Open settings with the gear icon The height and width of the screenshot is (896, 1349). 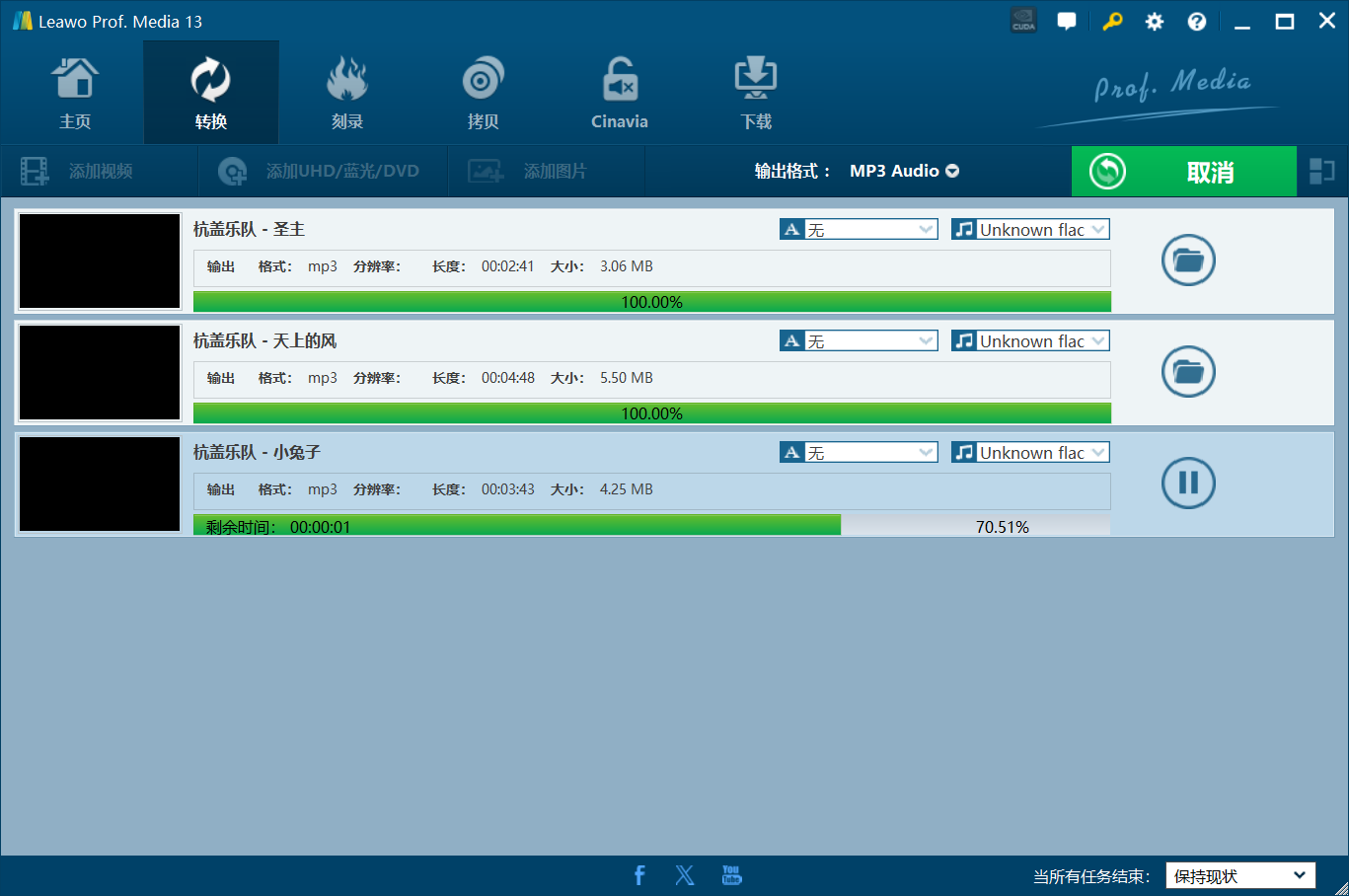1155,21
